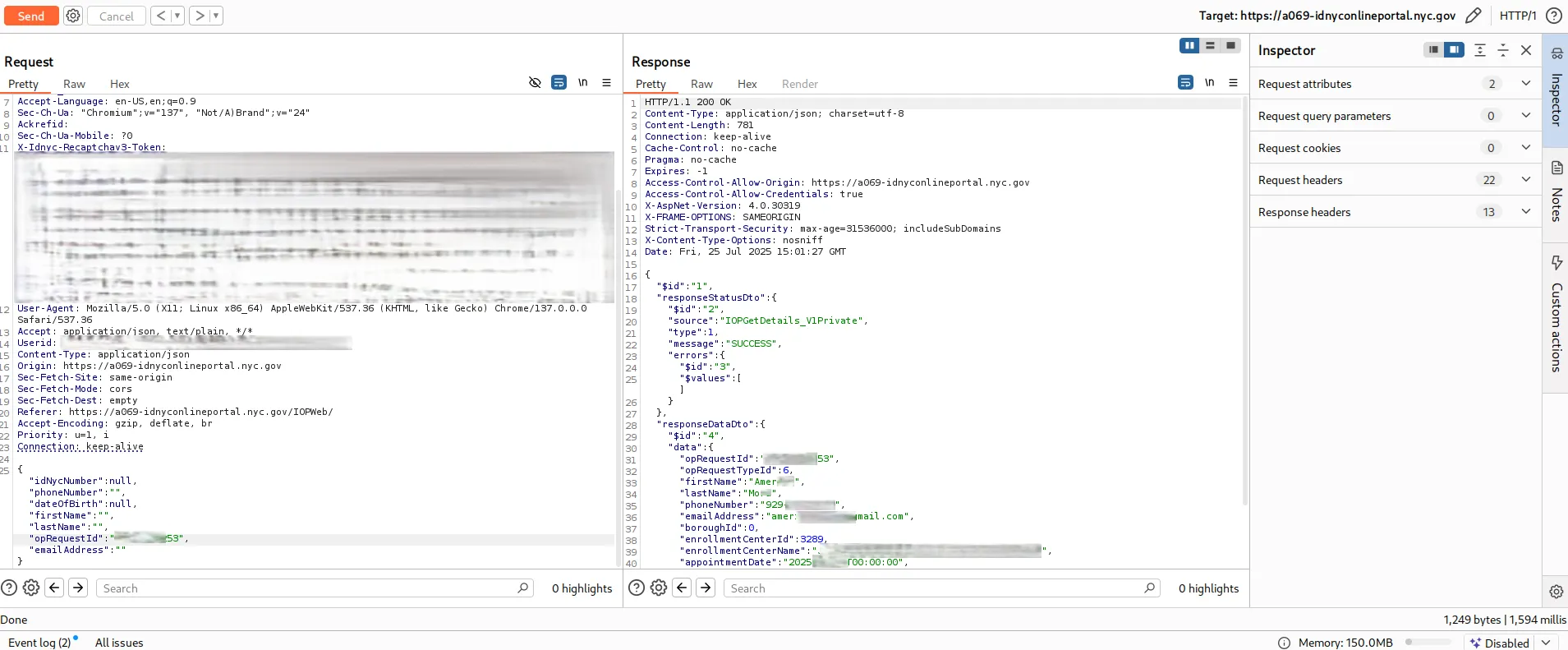The width and height of the screenshot is (1568, 650).
Task: Select the side-by-side layout for request and response
Action: tap(1189, 46)
